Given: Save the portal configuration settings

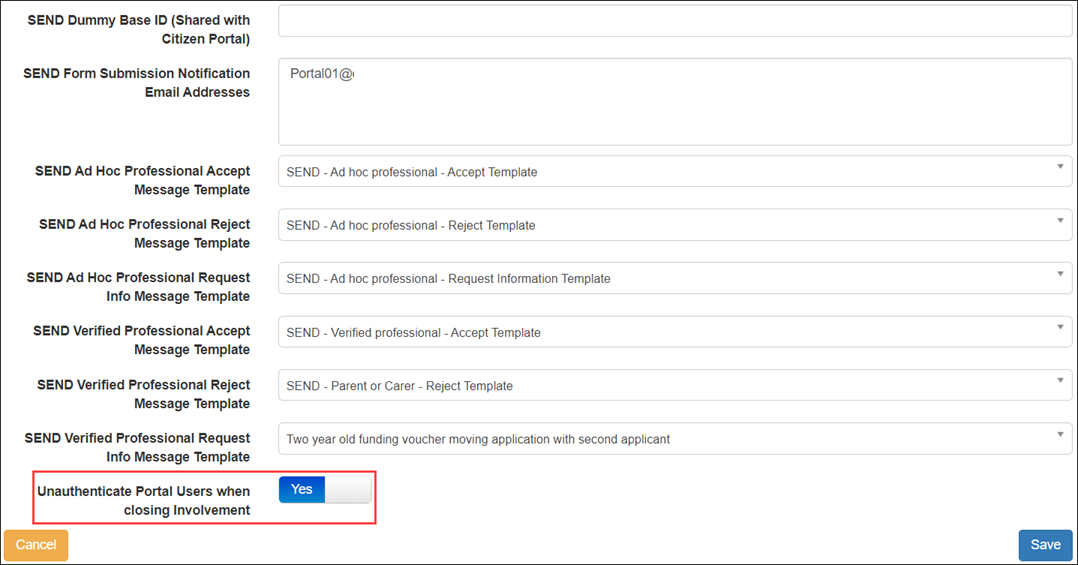Looking at the screenshot, I should 1045,545.
